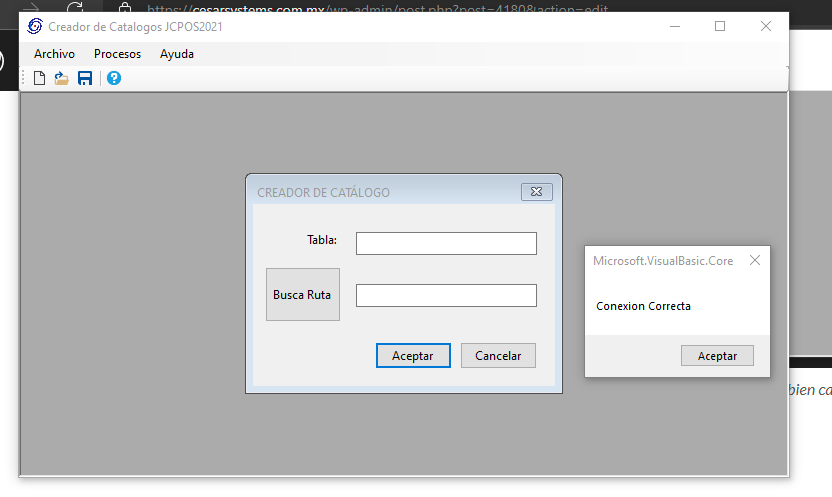The image size is (832, 497).
Task: Minimize the Creador de Catalogos window
Action: click(x=673, y=26)
